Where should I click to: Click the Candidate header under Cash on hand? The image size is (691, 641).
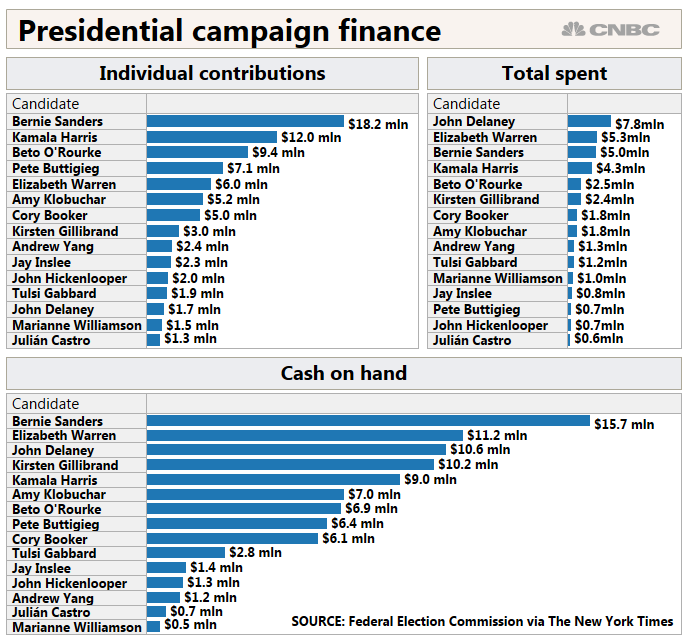[45, 404]
